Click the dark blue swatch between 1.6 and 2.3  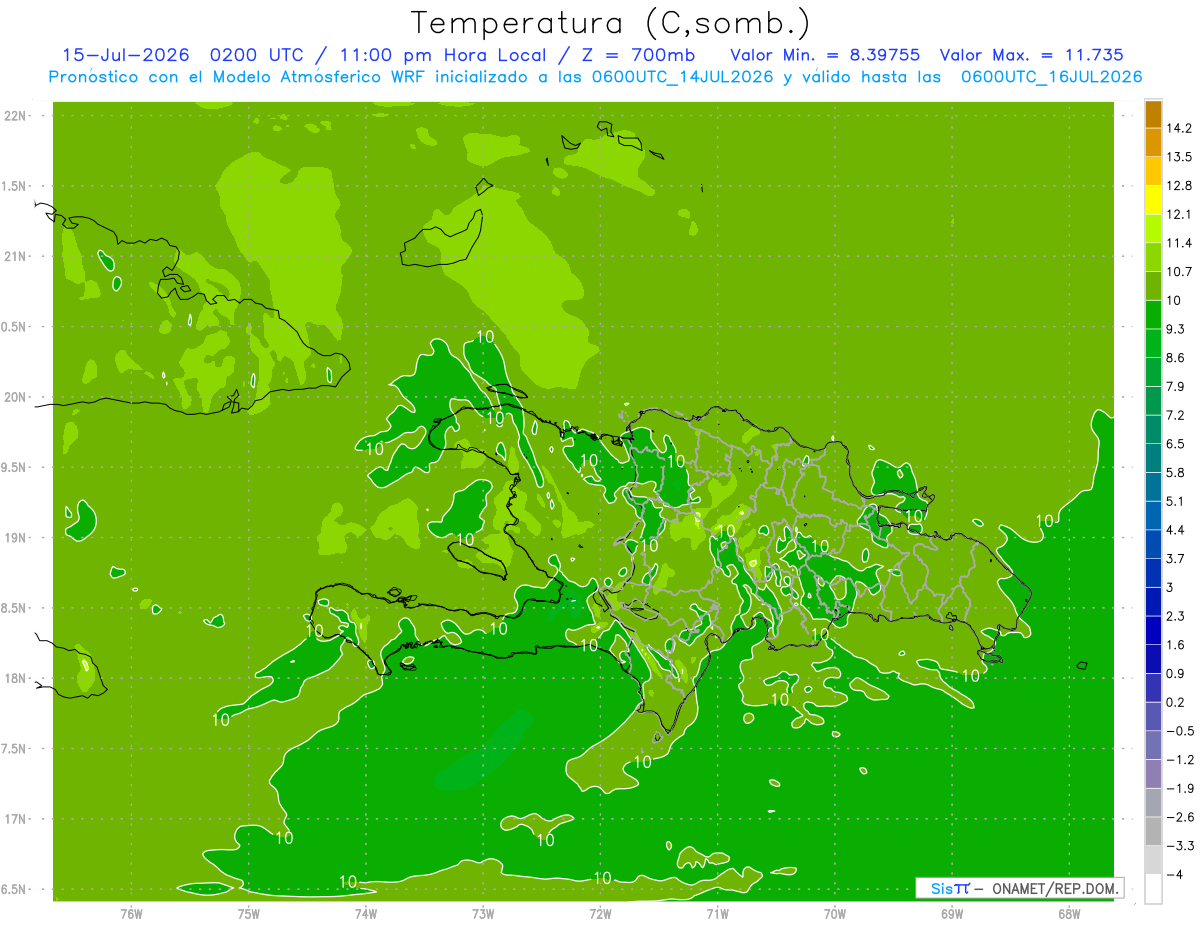pos(1153,631)
